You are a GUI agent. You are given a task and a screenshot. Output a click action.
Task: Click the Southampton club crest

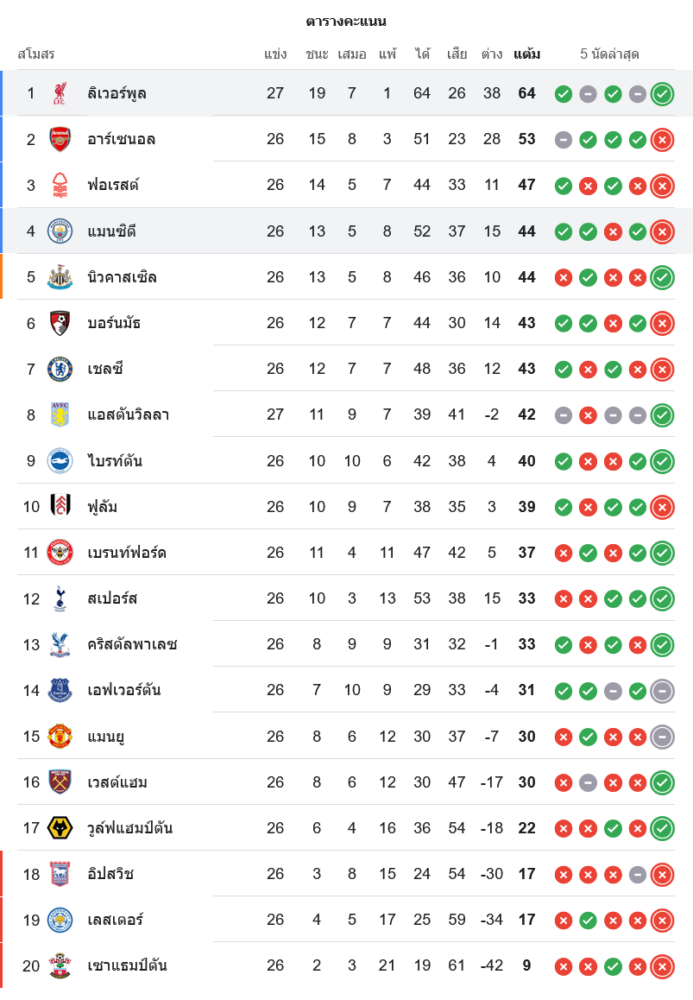(x=60, y=966)
